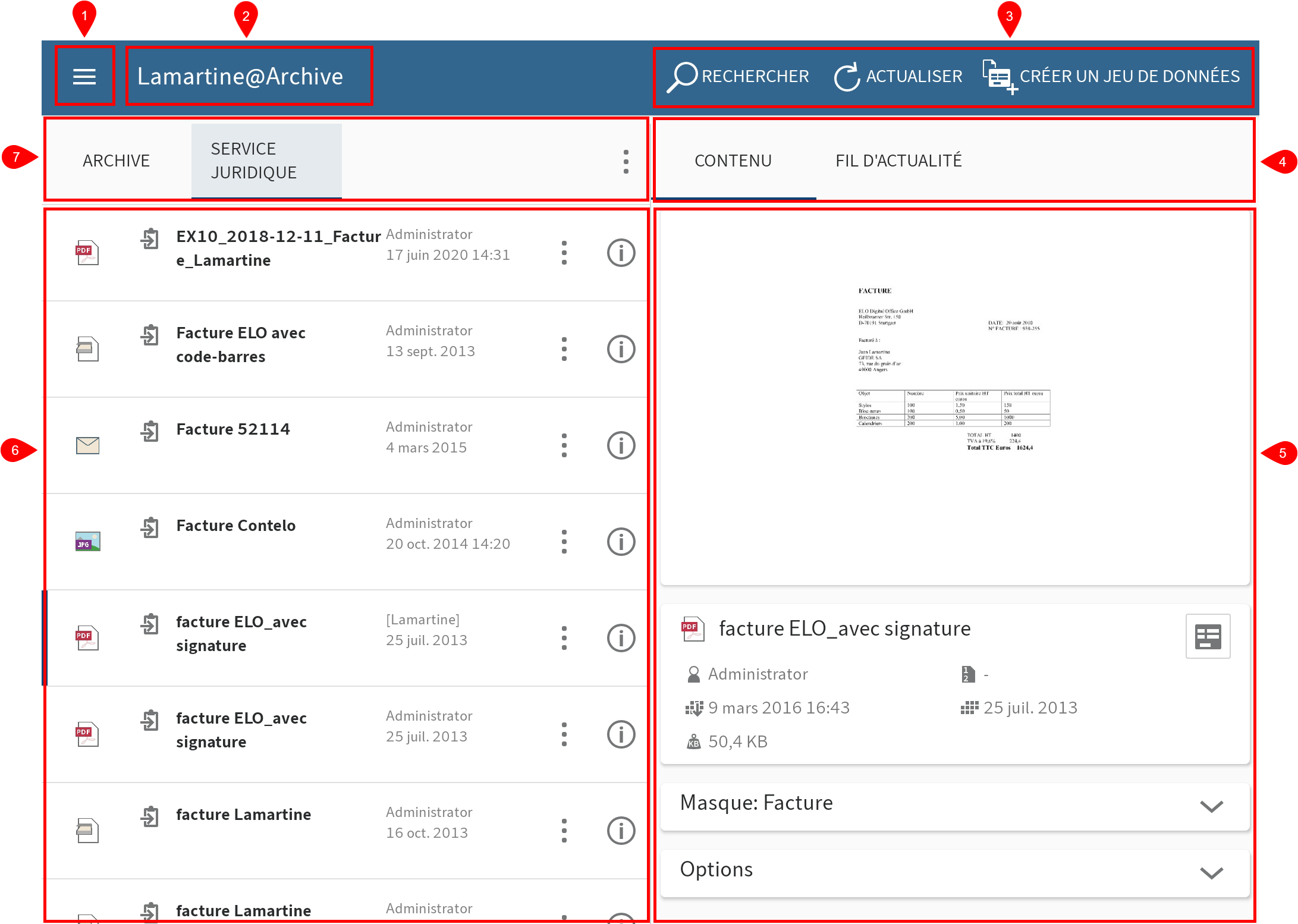Show info for Facture ELO avec code-barres
The width and height of the screenshot is (1298, 924).
coord(621,349)
